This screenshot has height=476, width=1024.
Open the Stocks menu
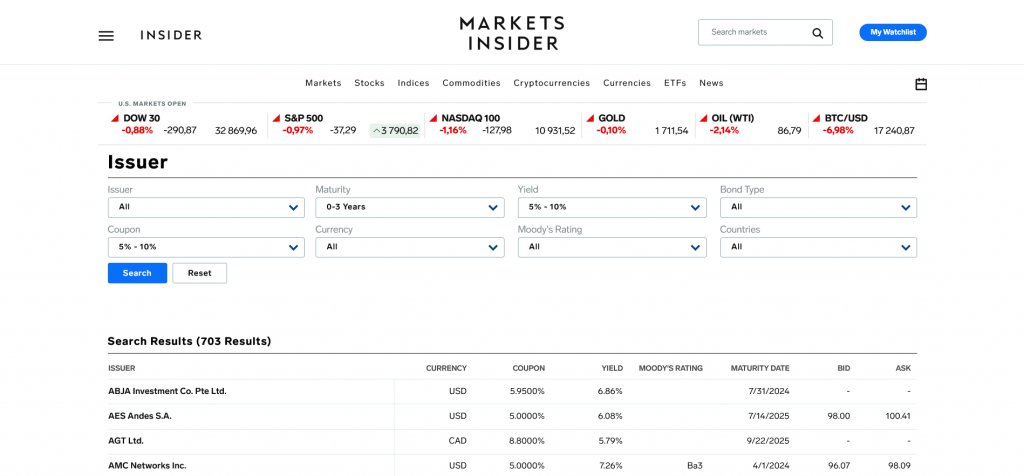pyautogui.click(x=370, y=83)
